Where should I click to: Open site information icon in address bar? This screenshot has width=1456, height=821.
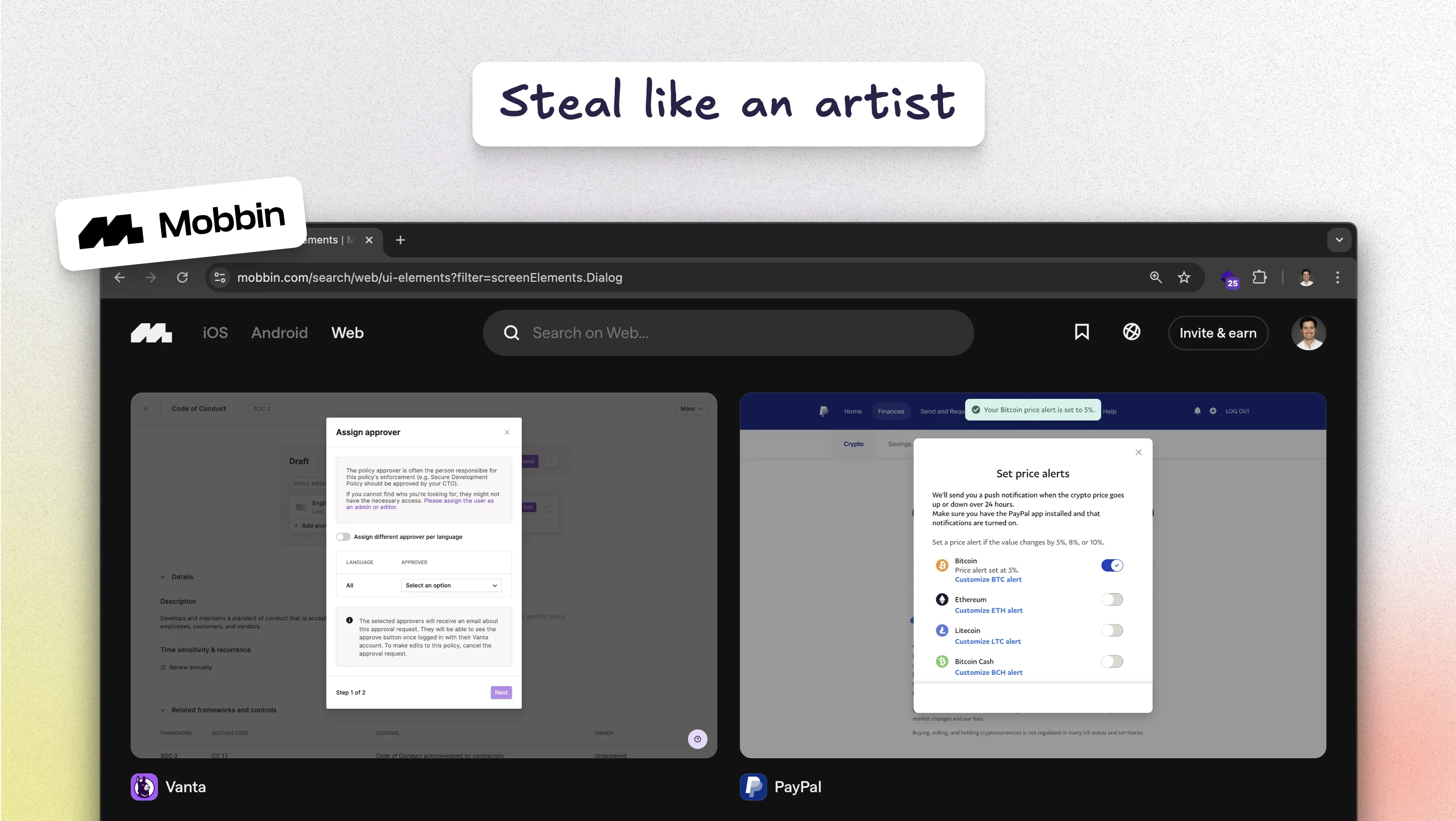pyautogui.click(x=220, y=277)
